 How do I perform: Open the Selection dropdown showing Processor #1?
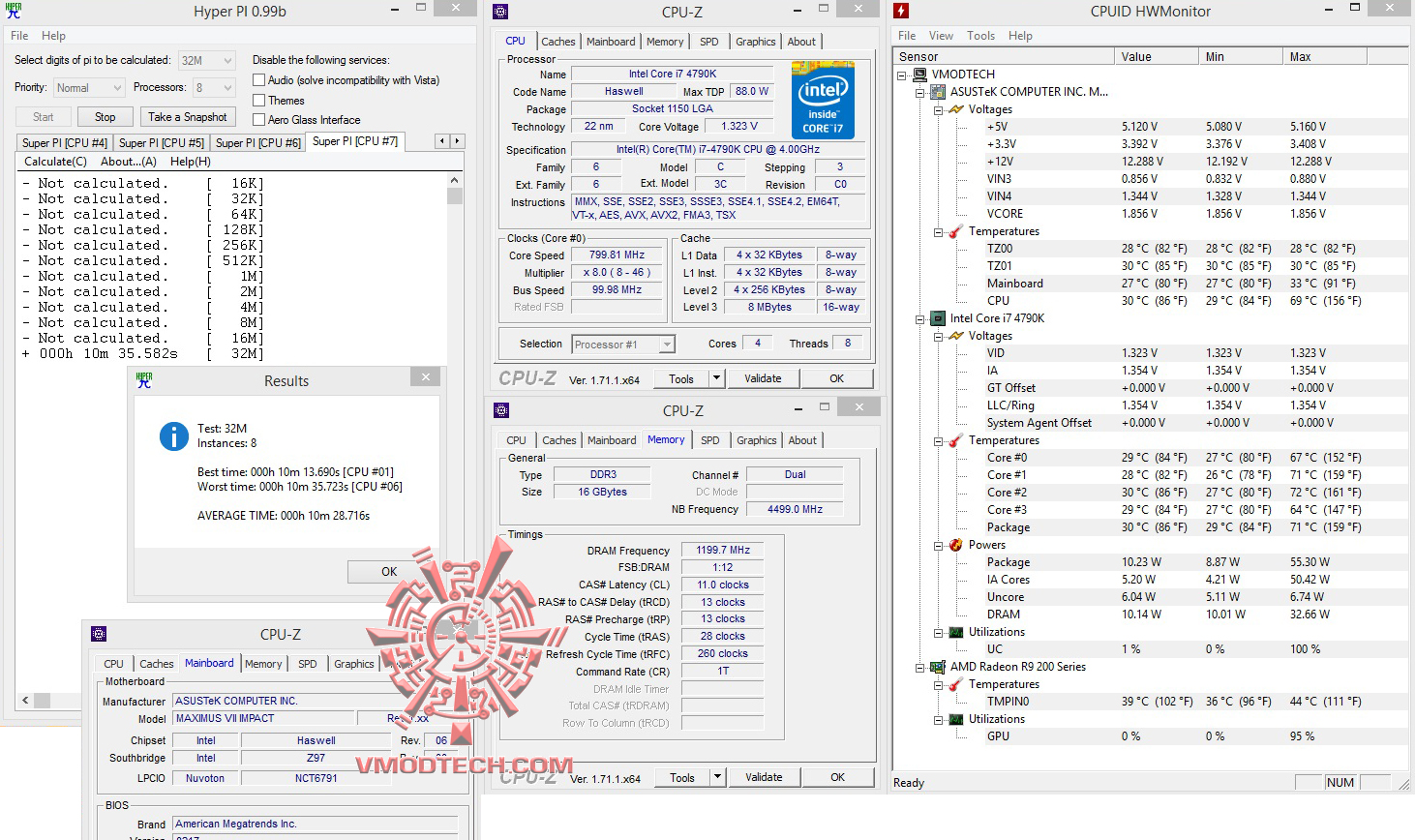coord(623,345)
